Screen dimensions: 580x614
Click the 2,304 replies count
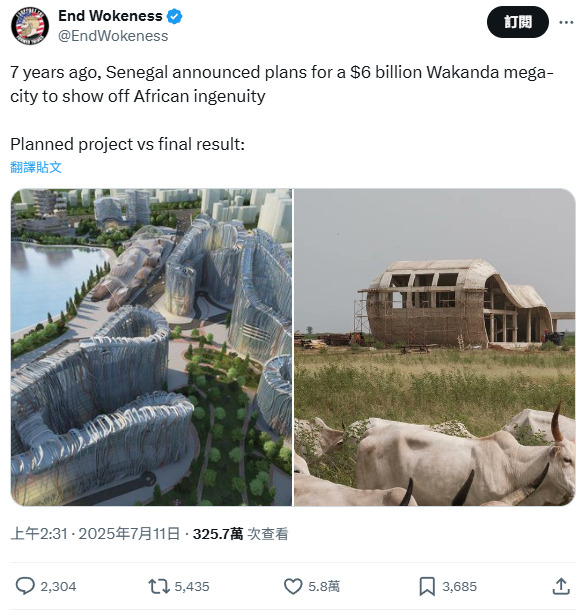coord(58,587)
